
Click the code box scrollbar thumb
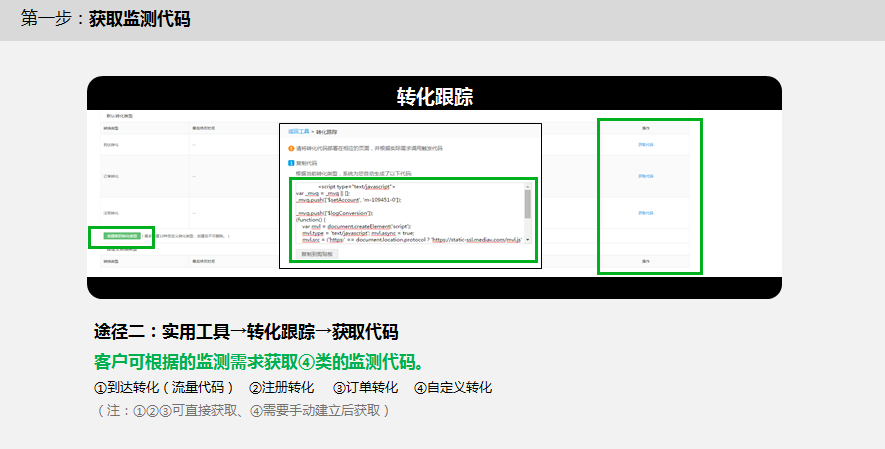click(528, 203)
